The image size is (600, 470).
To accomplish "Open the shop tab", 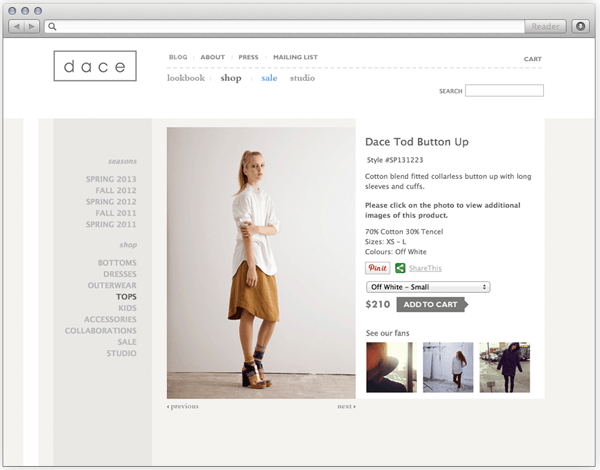I will pyautogui.click(x=231, y=78).
